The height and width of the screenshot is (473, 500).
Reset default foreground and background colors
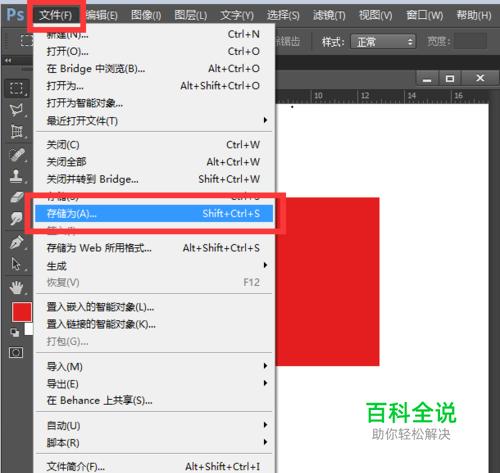coord(14,332)
